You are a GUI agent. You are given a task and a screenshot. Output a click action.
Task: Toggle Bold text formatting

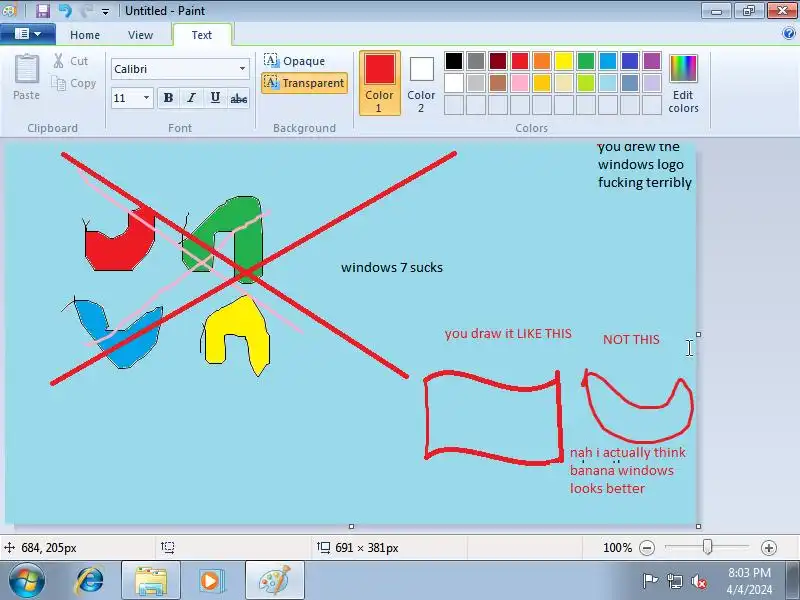tap(168, 98)
